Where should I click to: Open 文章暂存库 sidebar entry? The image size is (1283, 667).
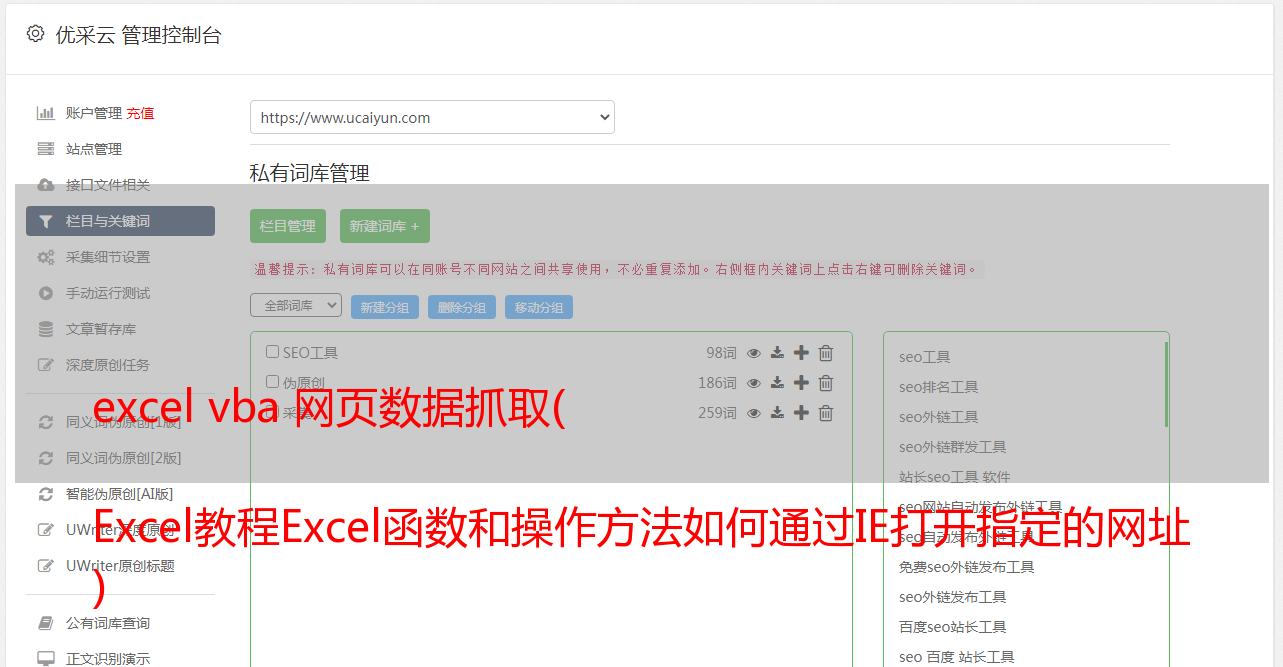(101, 329)
